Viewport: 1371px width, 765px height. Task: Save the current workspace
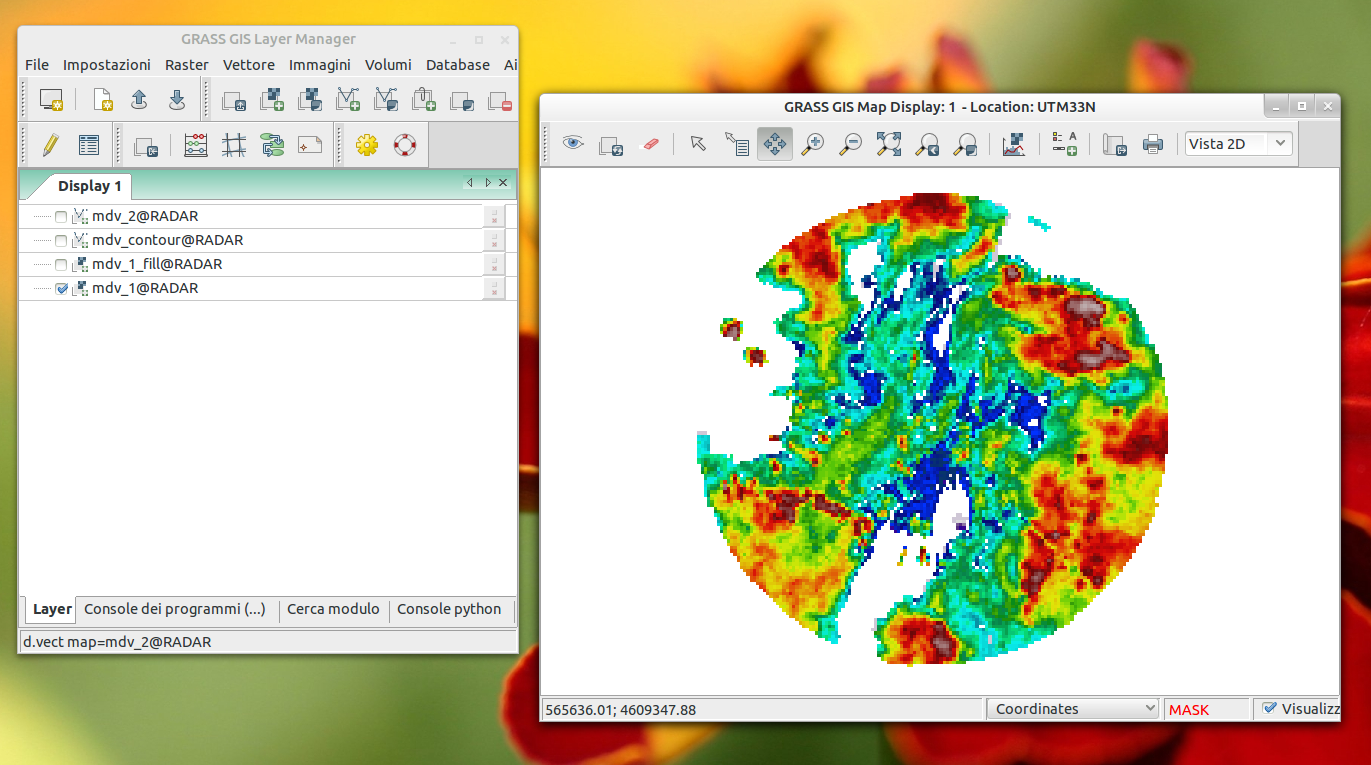[177, 100]
